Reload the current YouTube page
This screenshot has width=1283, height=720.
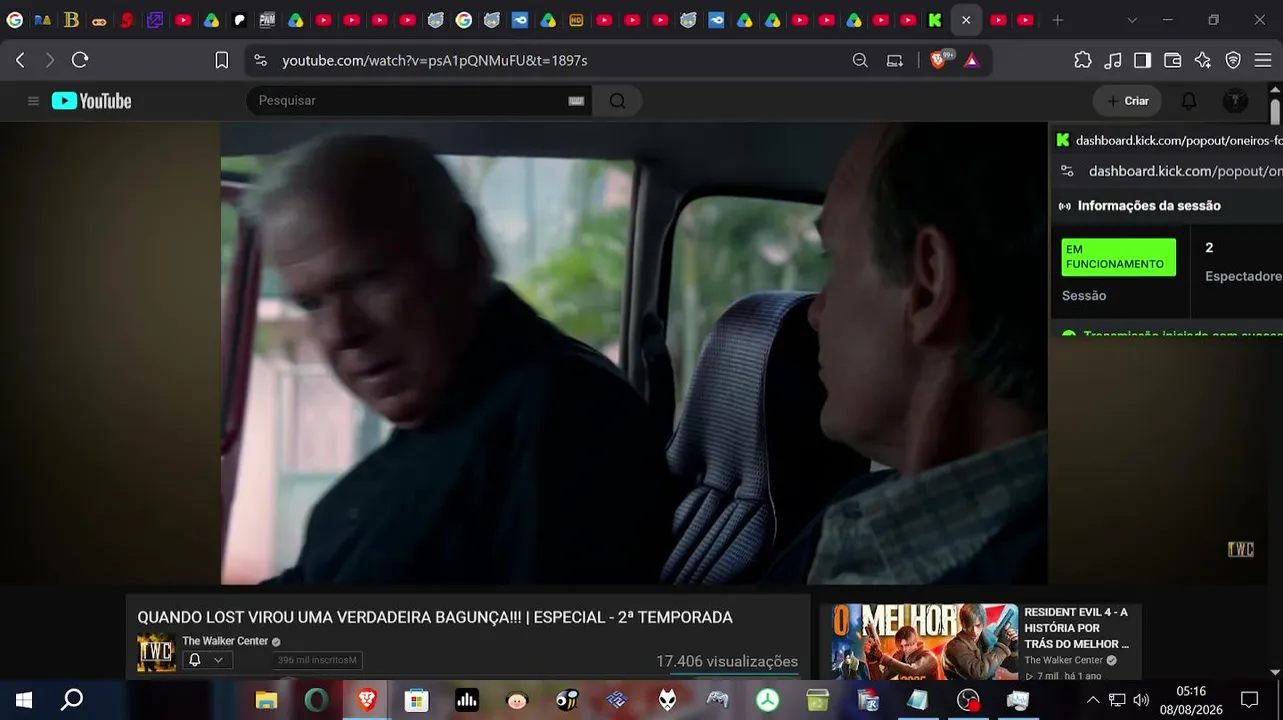(80, 60)
